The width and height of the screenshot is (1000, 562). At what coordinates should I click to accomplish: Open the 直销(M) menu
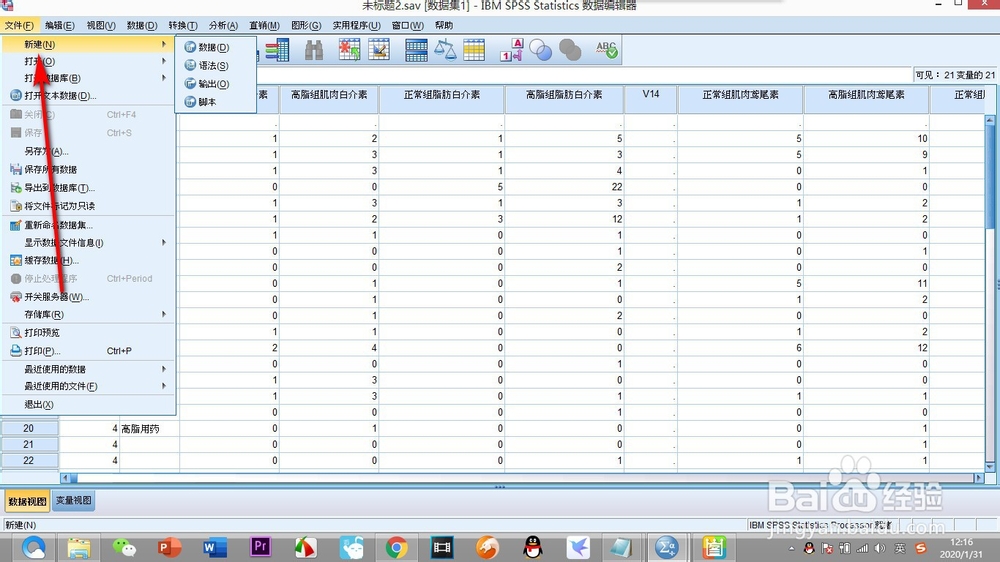coord(264,25)
